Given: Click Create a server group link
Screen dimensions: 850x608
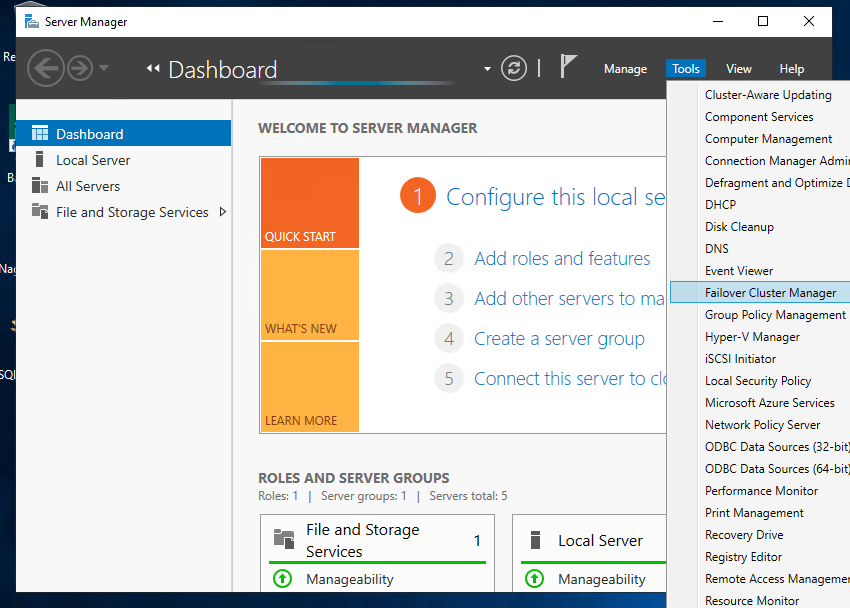Looking at the screenshot, I should 559,339.
